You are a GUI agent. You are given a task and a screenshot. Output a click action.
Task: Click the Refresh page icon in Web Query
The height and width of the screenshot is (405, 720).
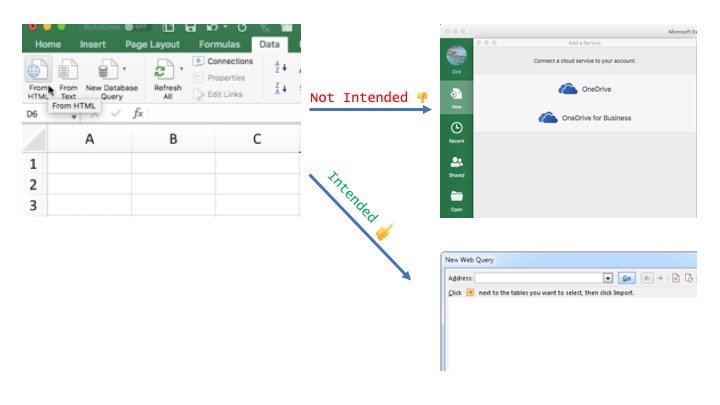(689, 278)
